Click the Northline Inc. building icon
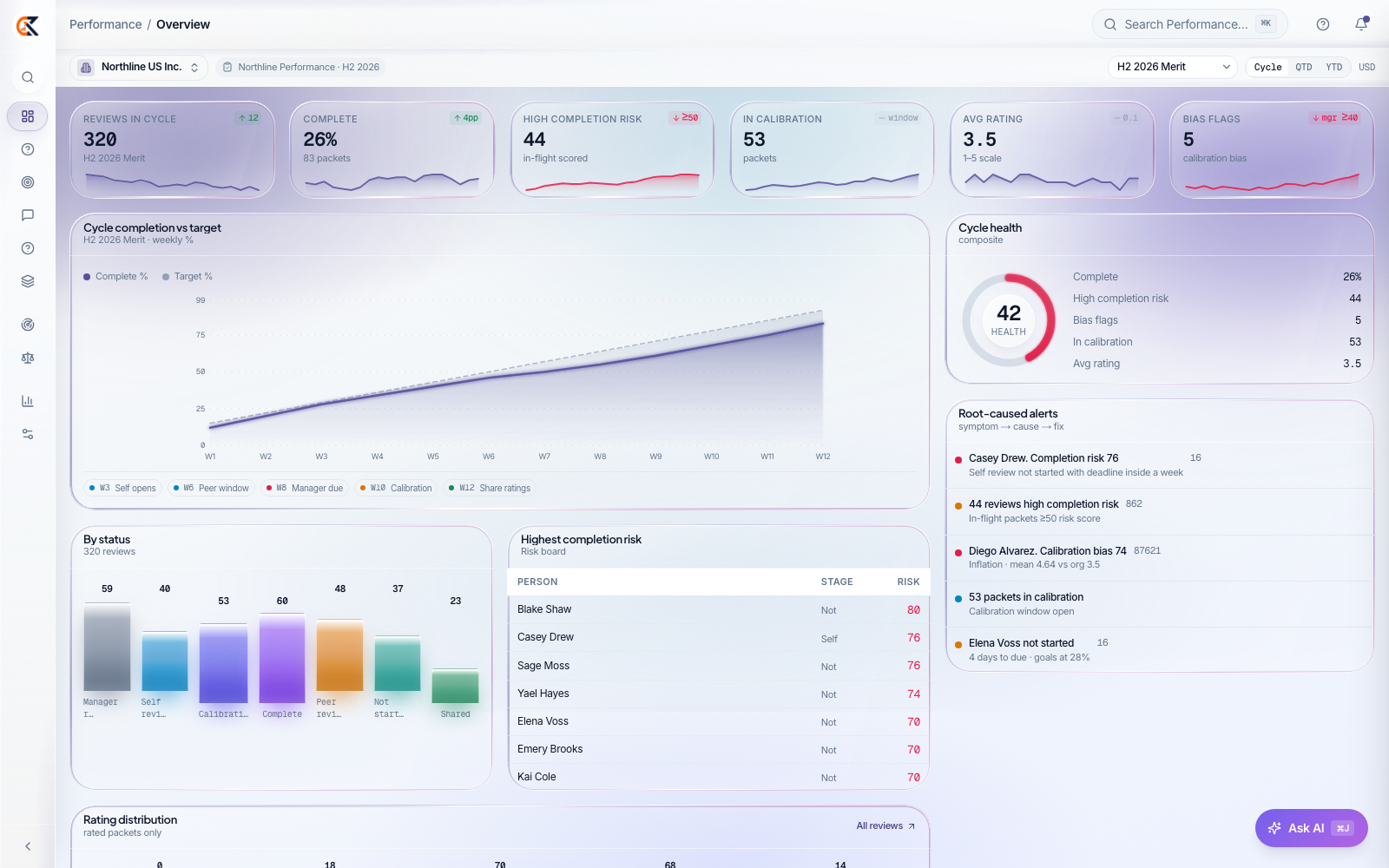1389x868 pixels. 86,67
